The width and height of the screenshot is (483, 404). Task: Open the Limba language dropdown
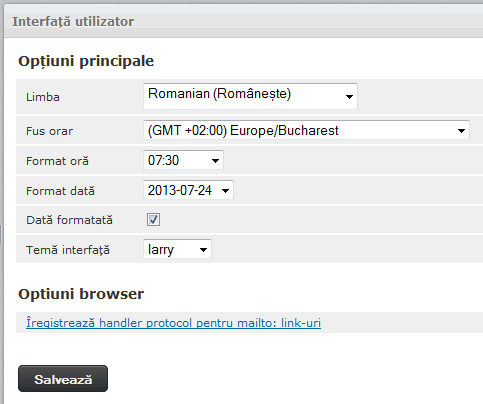click(250, 96)
